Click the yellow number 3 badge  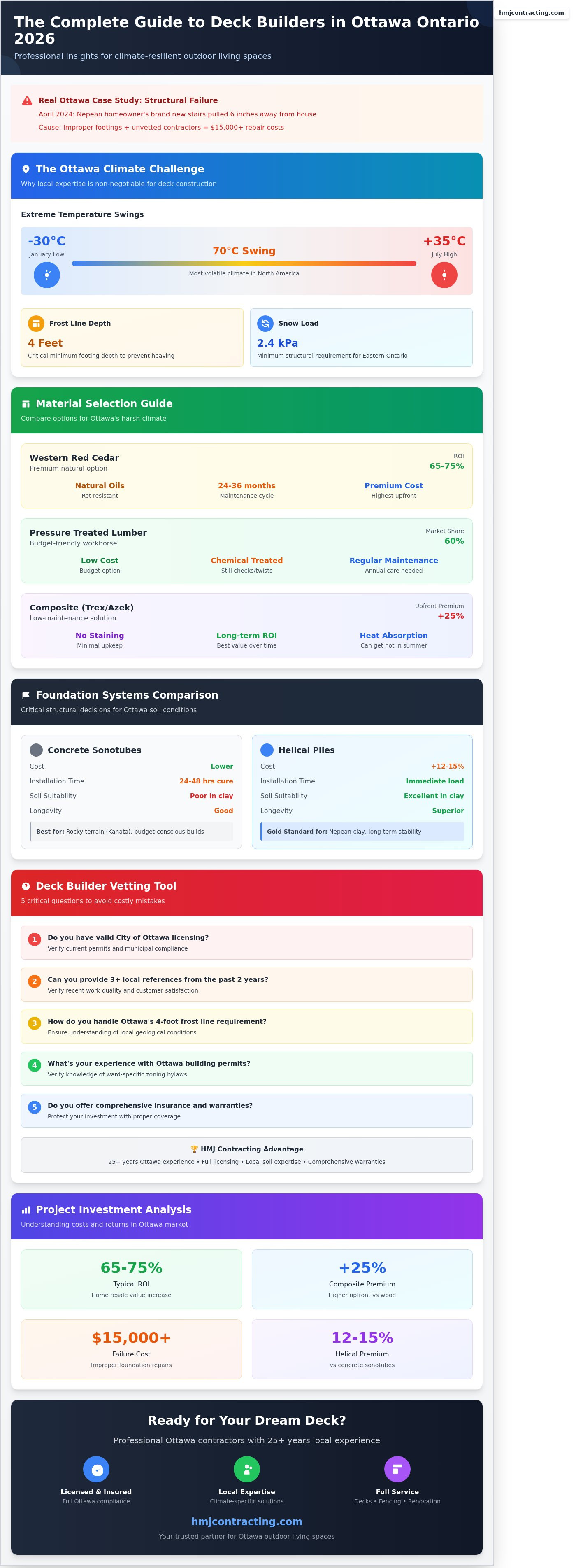tap(35, 1024)
